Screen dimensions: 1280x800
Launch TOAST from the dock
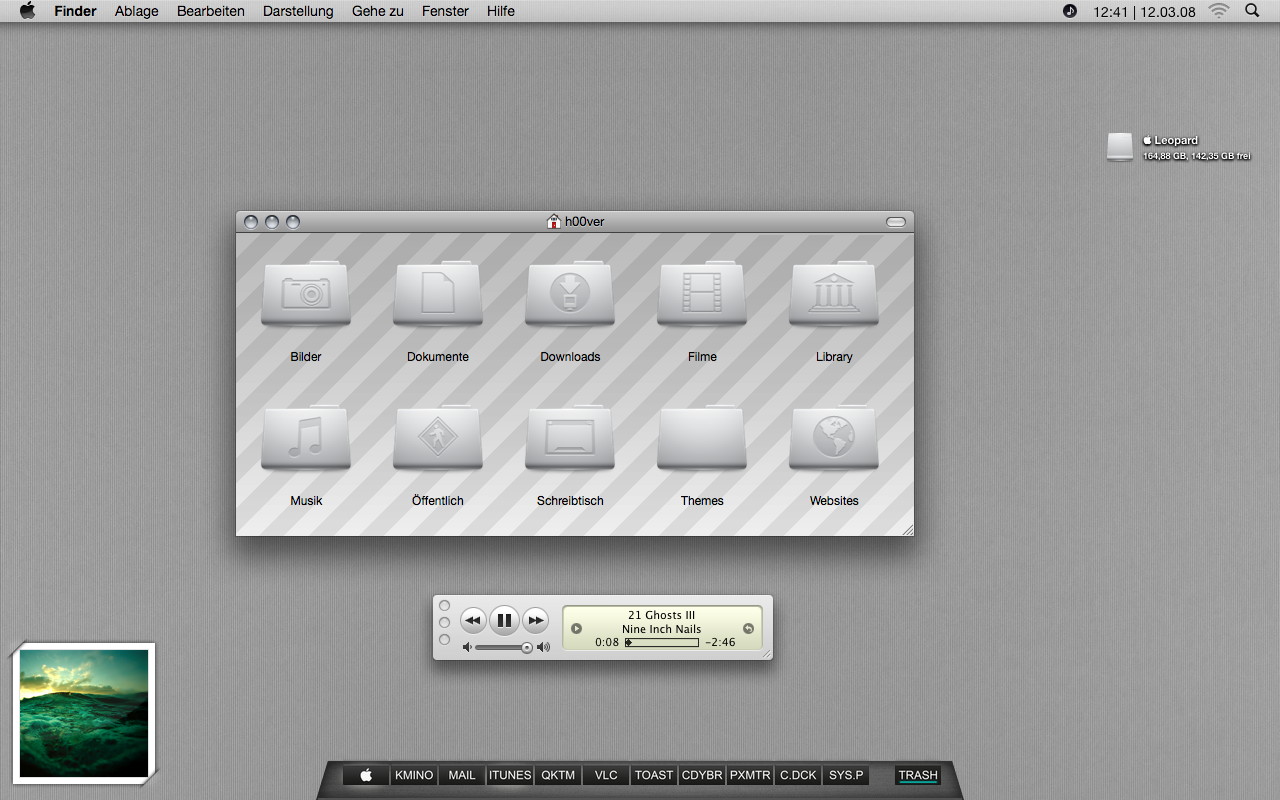[x=654, y=775]
